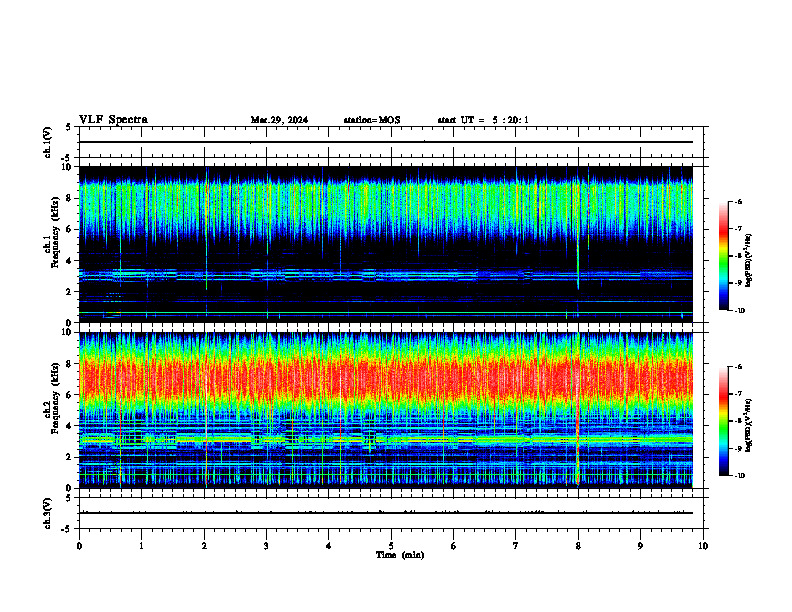Image resolution: width=792 pixels, height=612 pixels.
Task: Click the ch.1 spectrogram panel
Action: click(x=386, y=244)
